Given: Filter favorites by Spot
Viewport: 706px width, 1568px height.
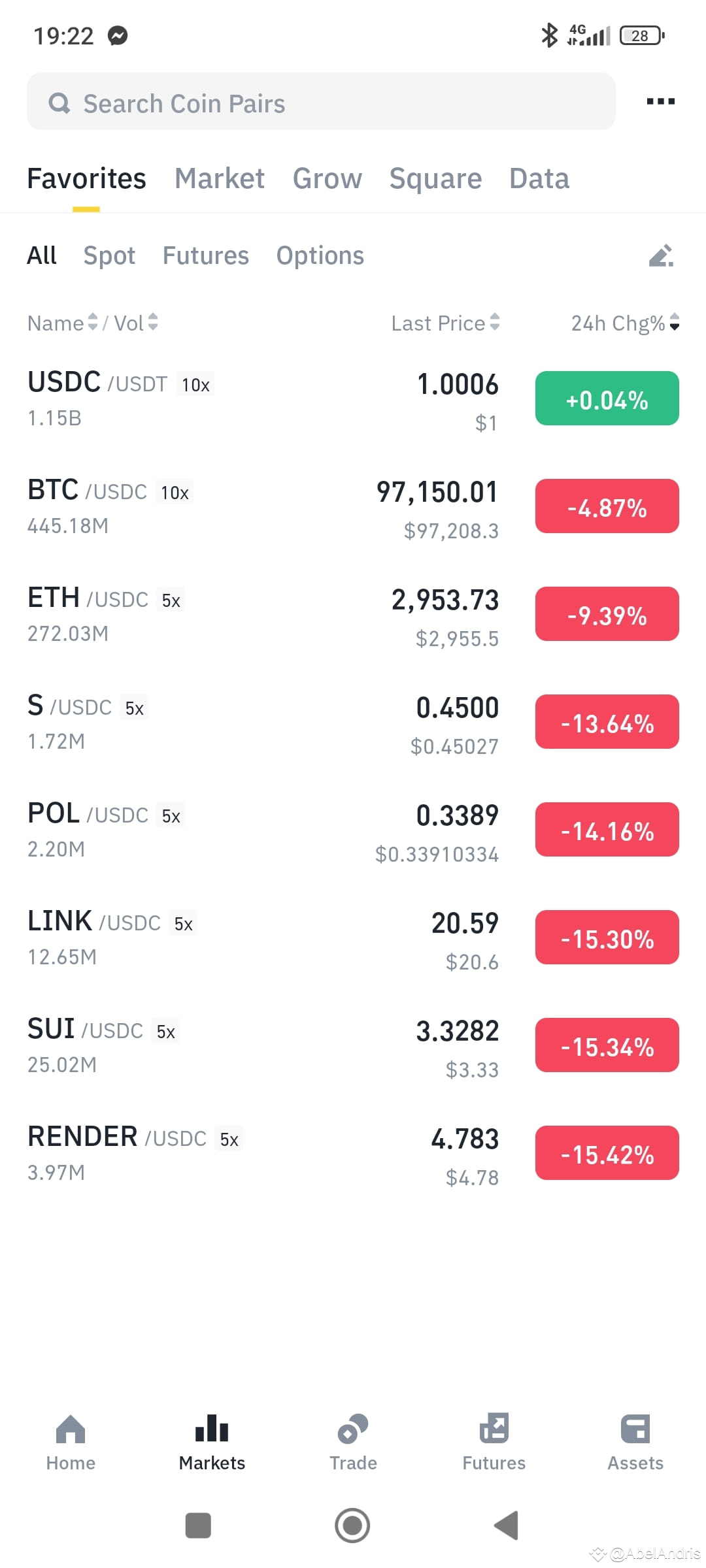Looking at the screenshot, I should pyautogui.click(x=109, y=255).
